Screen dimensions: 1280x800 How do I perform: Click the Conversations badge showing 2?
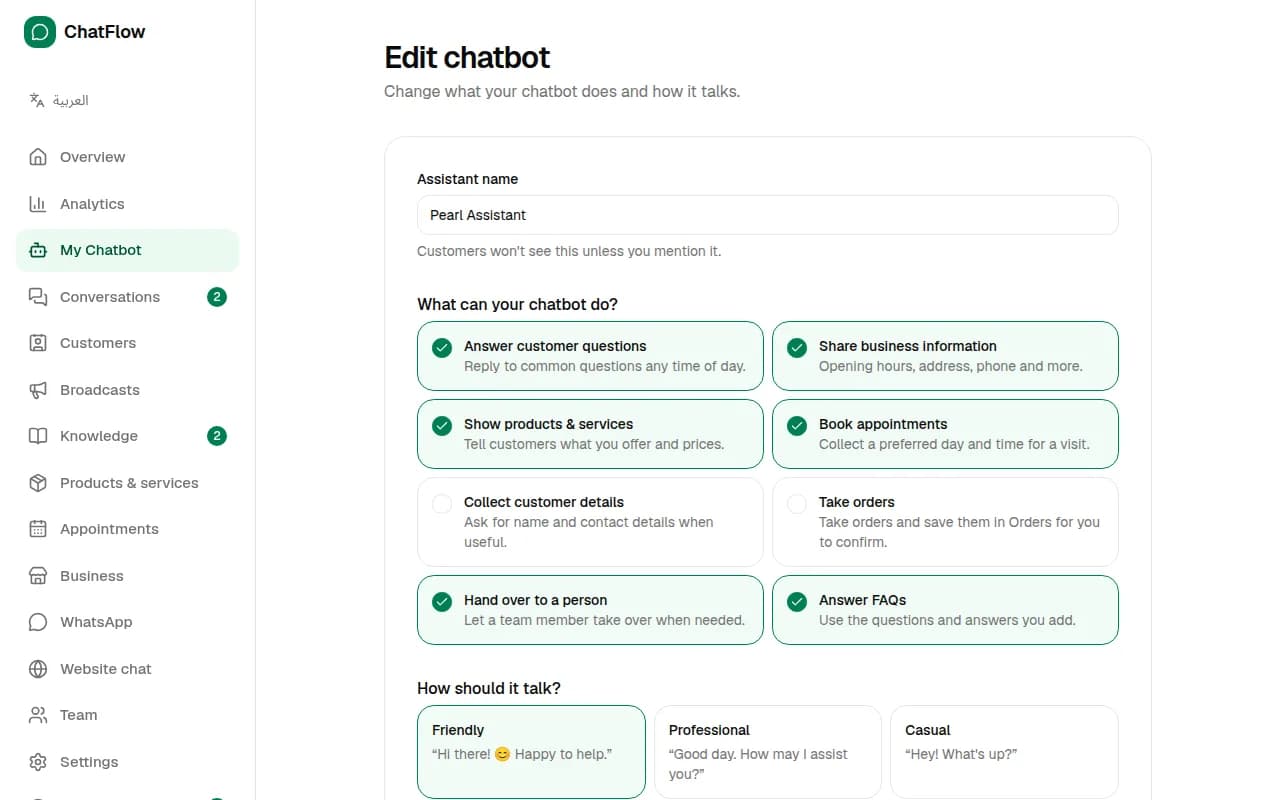217,297
